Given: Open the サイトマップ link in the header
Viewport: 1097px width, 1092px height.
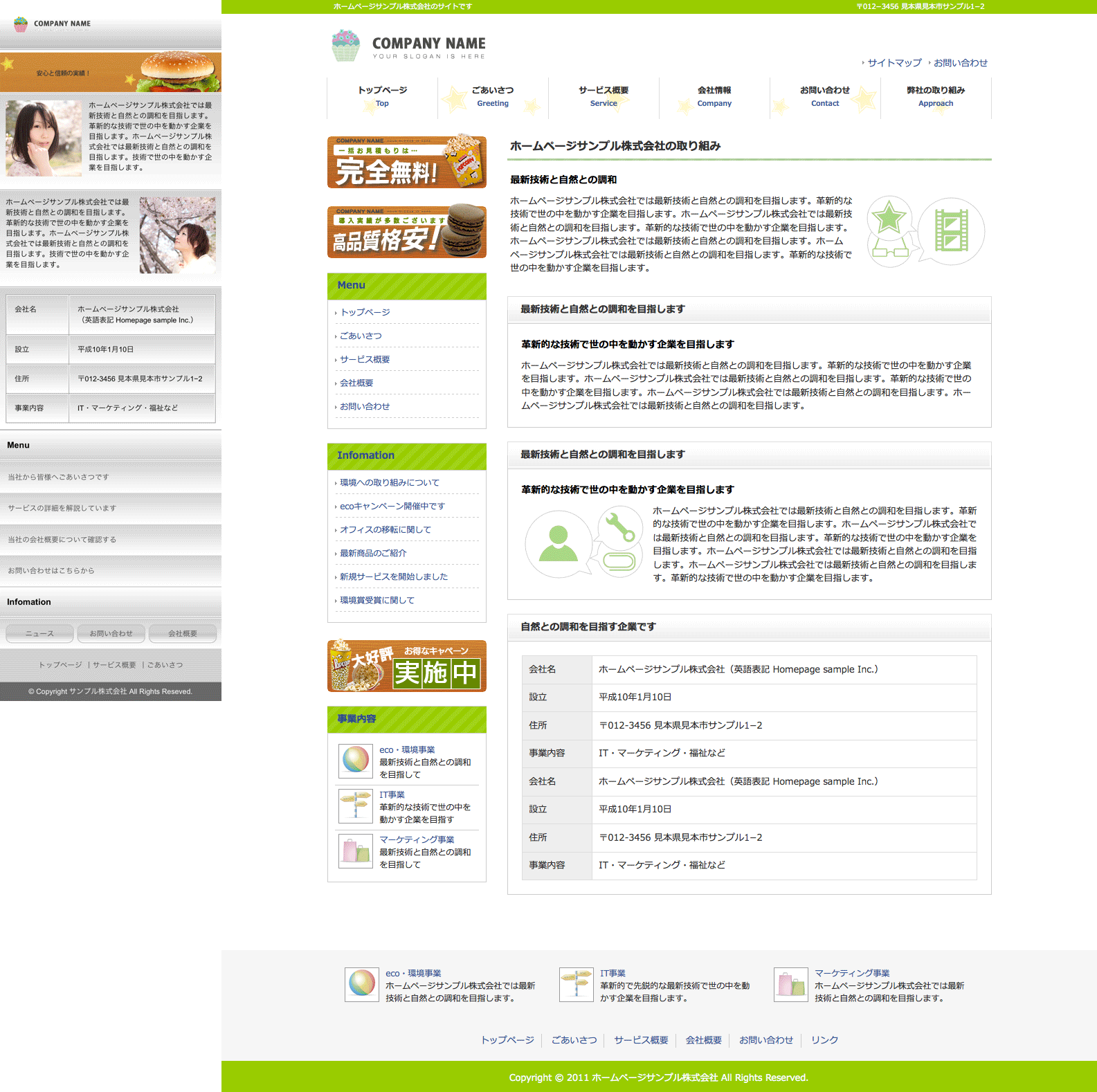Looking at the screenshot, I should [894, 63].
